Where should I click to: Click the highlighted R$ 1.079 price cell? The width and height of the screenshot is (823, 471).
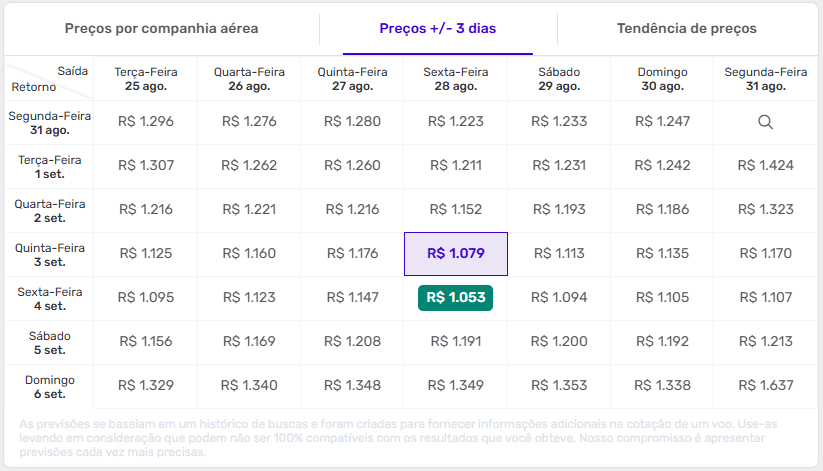pyautogui.click(x=455, y=254)
